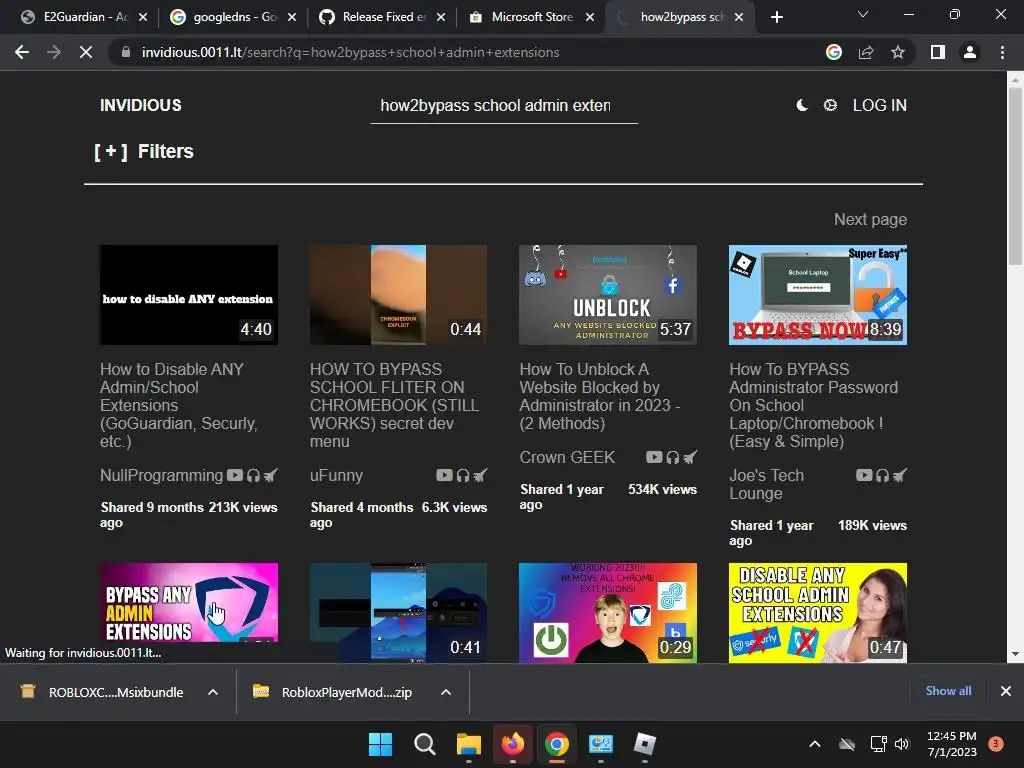Visit Joe's Tech Lounge channel
This screenshot has width=1024, height=768.
(x=767, y=484)
